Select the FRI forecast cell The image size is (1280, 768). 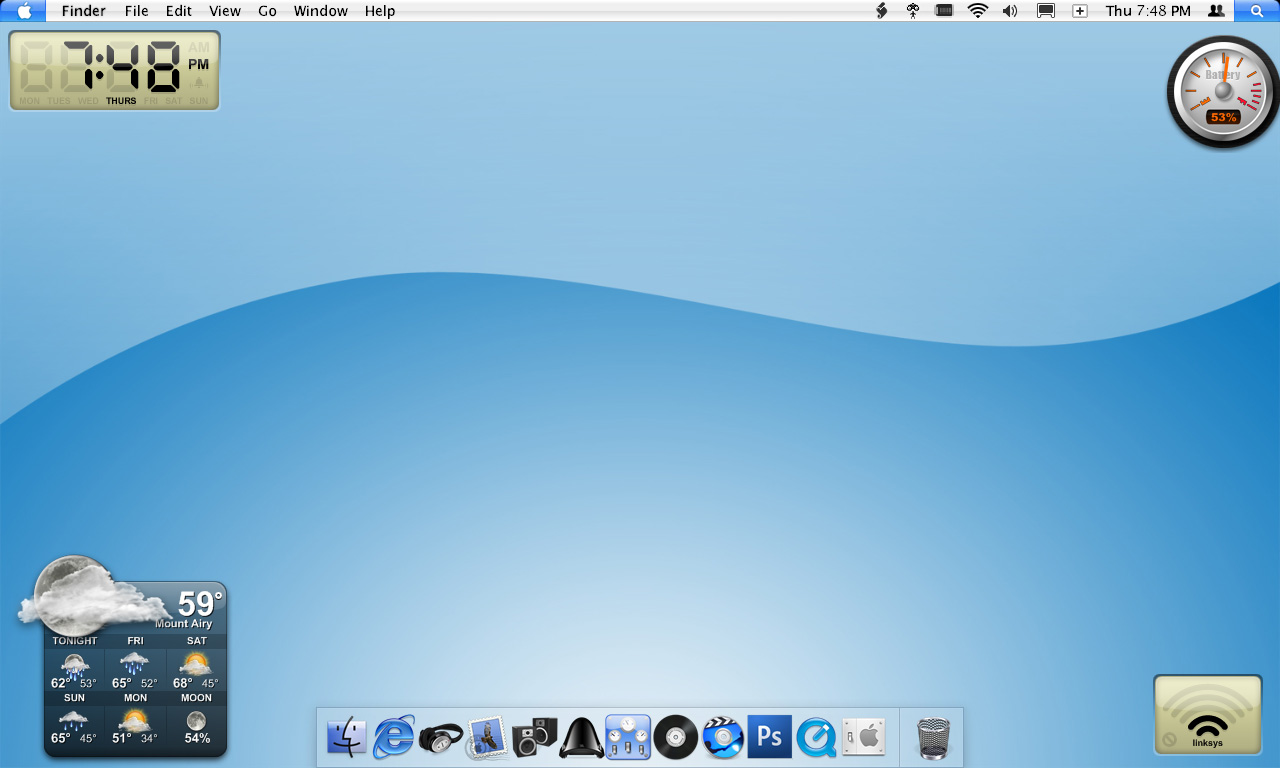135,662
